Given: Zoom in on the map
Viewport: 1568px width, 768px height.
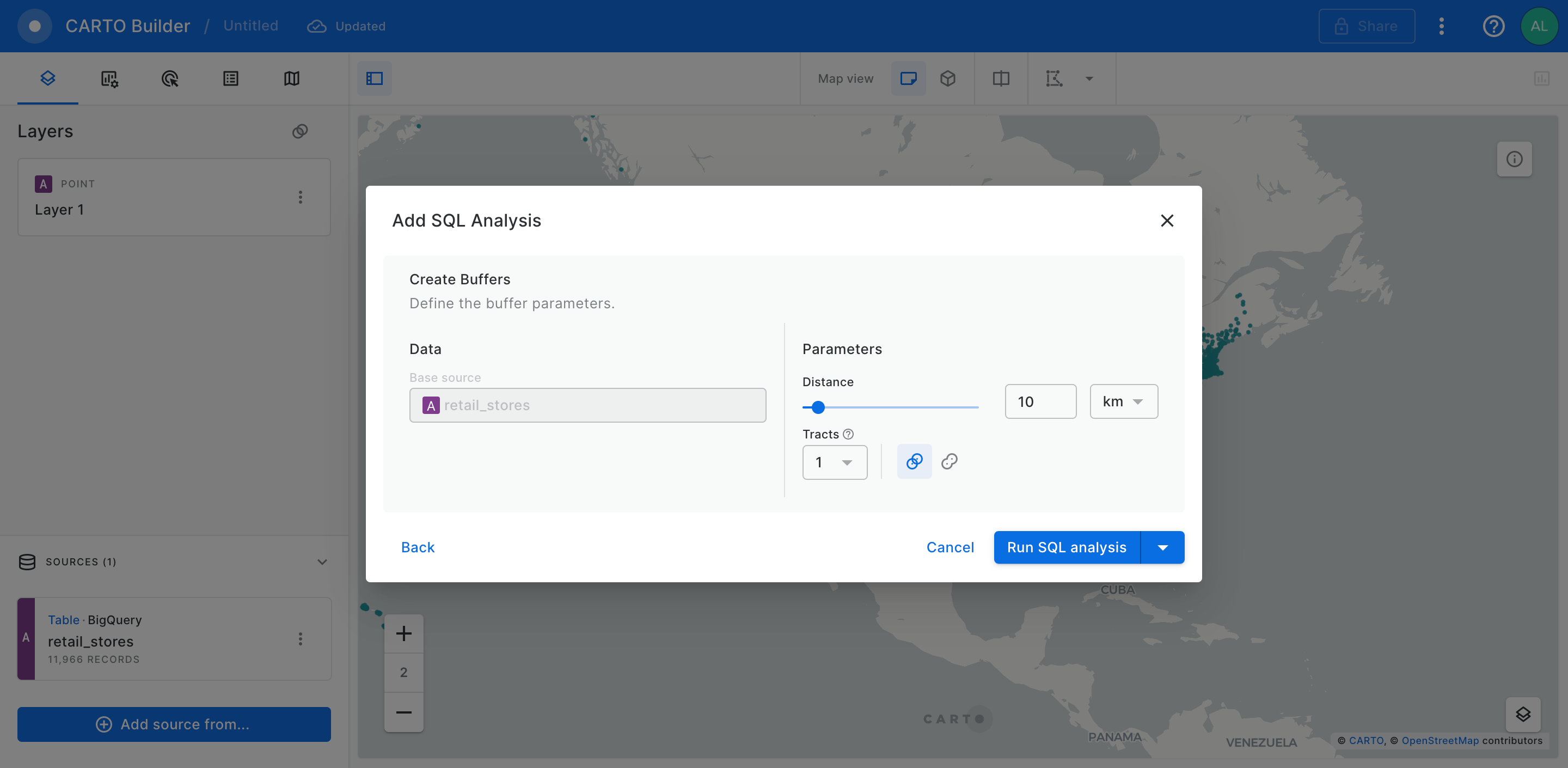Looking at the screenshot, I should pos(403,634).
